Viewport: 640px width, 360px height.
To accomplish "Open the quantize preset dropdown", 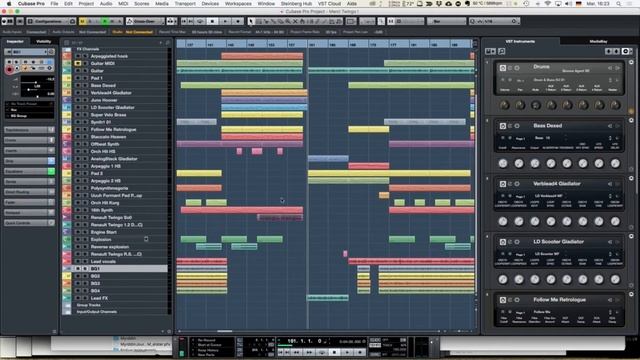I will tap(494, 21).
